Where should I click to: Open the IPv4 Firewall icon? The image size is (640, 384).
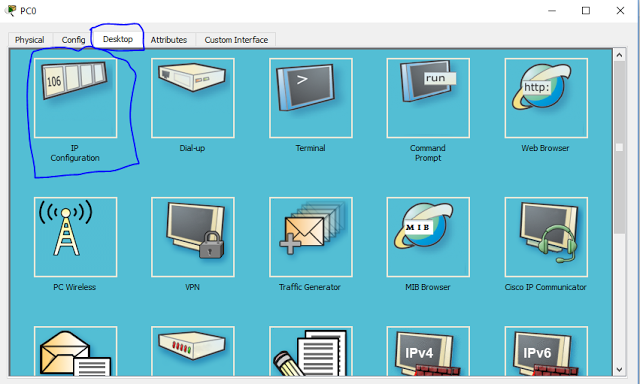coord(428,351)
